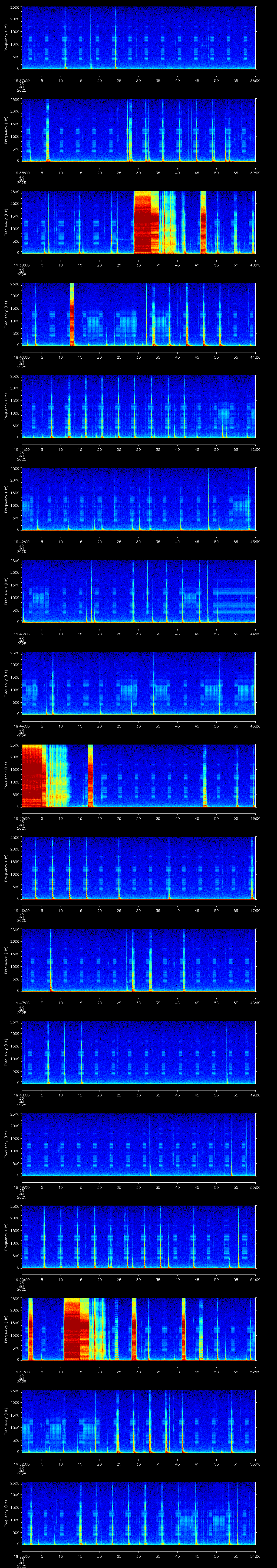
Task: Select the spectrogram panel beginning at 19:37:00
Action: [138, 38]
